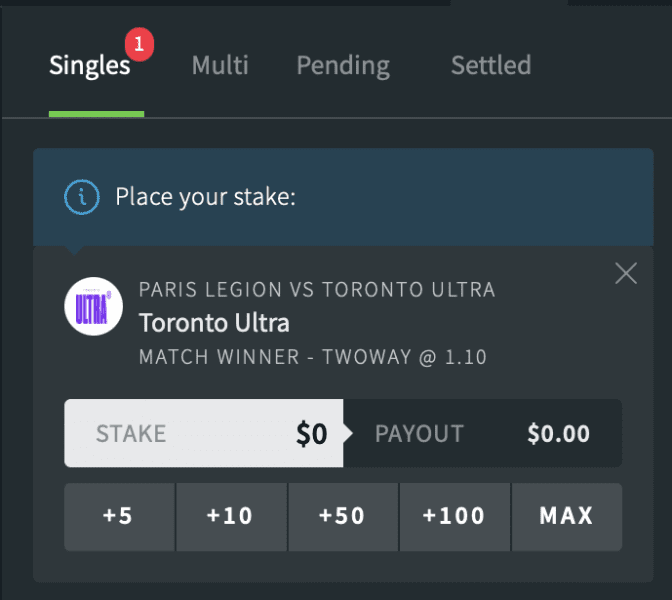Open the Multi tab

(x=220, y=66)
